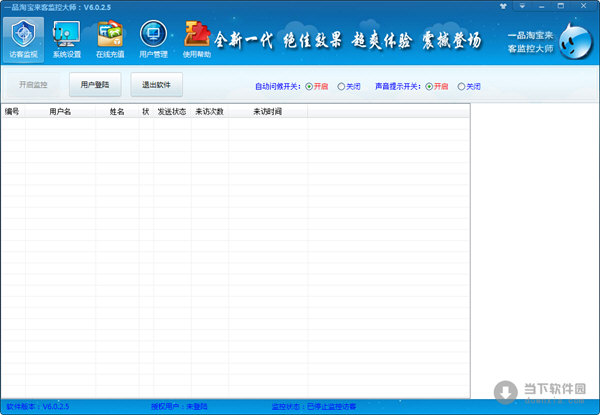Open the 用户管理 user management icon
The width and height of the screenshot is (600, 415).
[153, 40]
